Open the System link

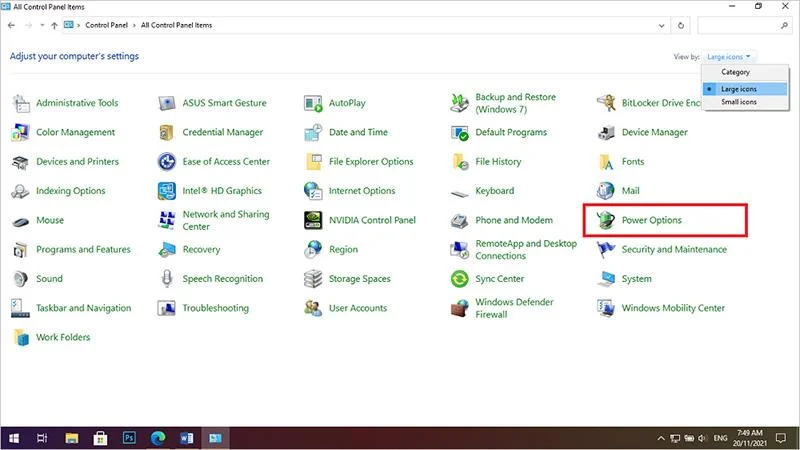click(x=636, y=279)
